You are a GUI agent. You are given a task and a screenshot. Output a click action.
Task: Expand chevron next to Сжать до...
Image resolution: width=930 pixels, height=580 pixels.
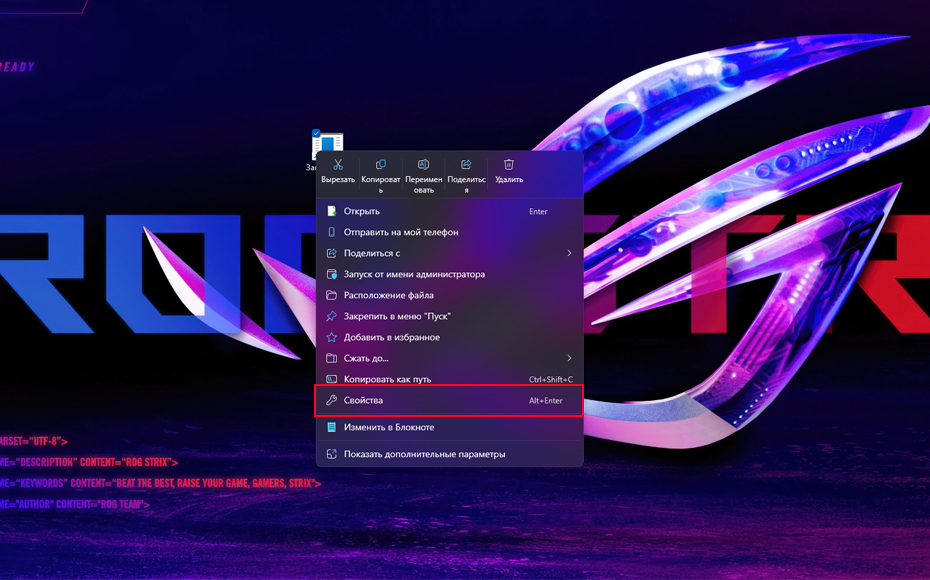click(569, 358)
